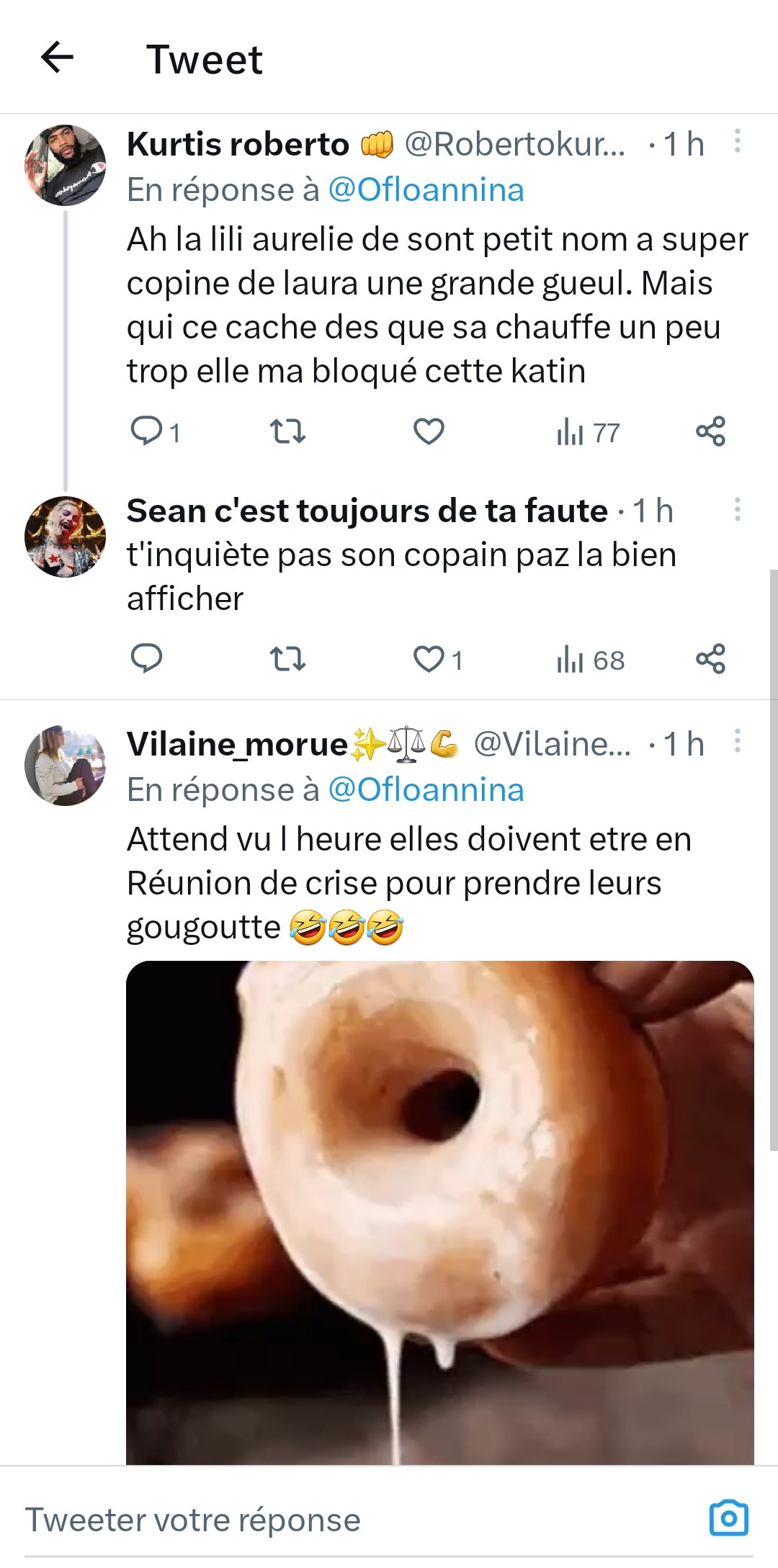Reply to Sean's tweet

coord(146,658)
